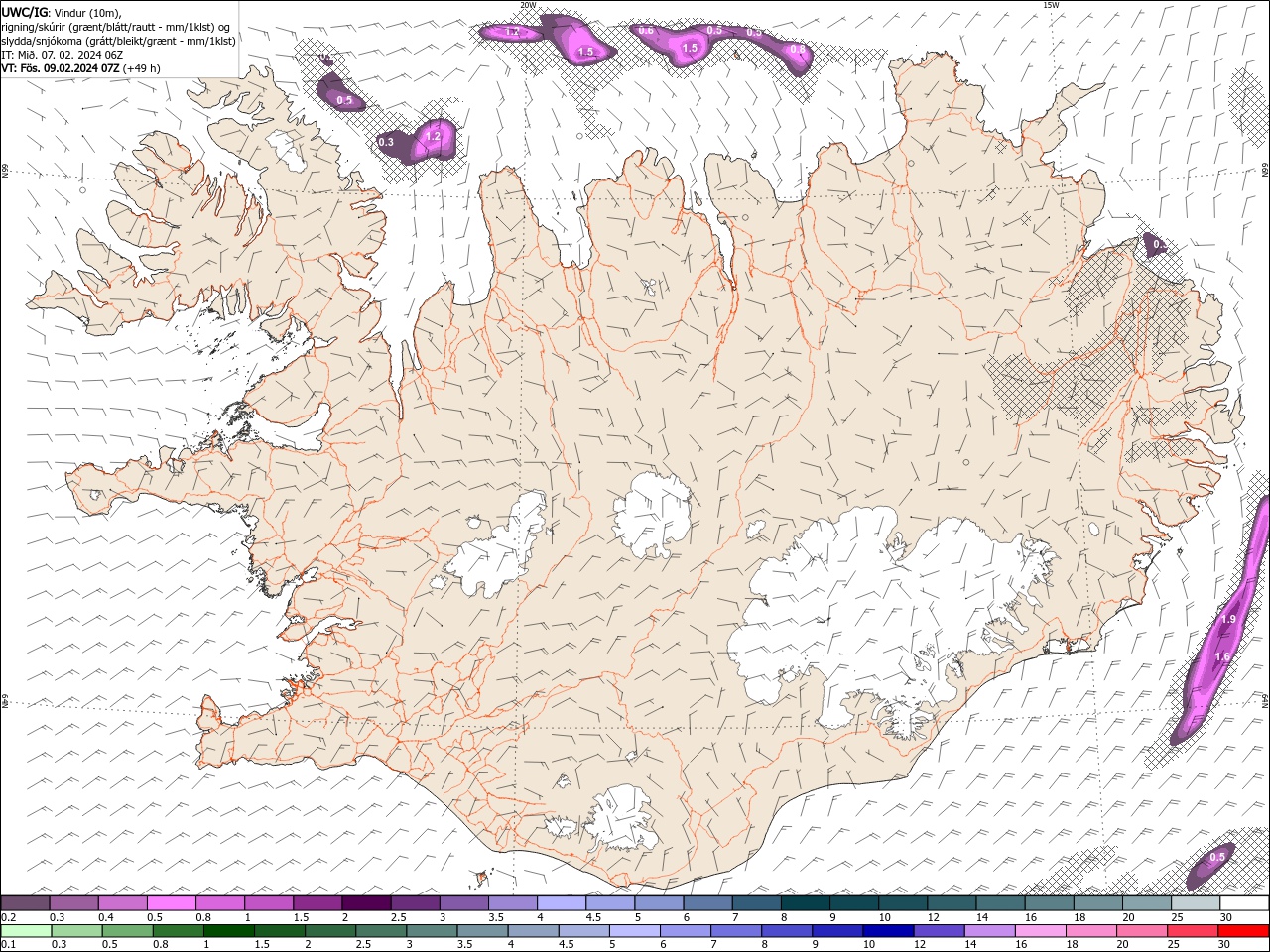The height and width of the screenshot is (952, 1270).
Task: Click the bright red 30 rain legend swatch
Action: (x=1243, y=931)
